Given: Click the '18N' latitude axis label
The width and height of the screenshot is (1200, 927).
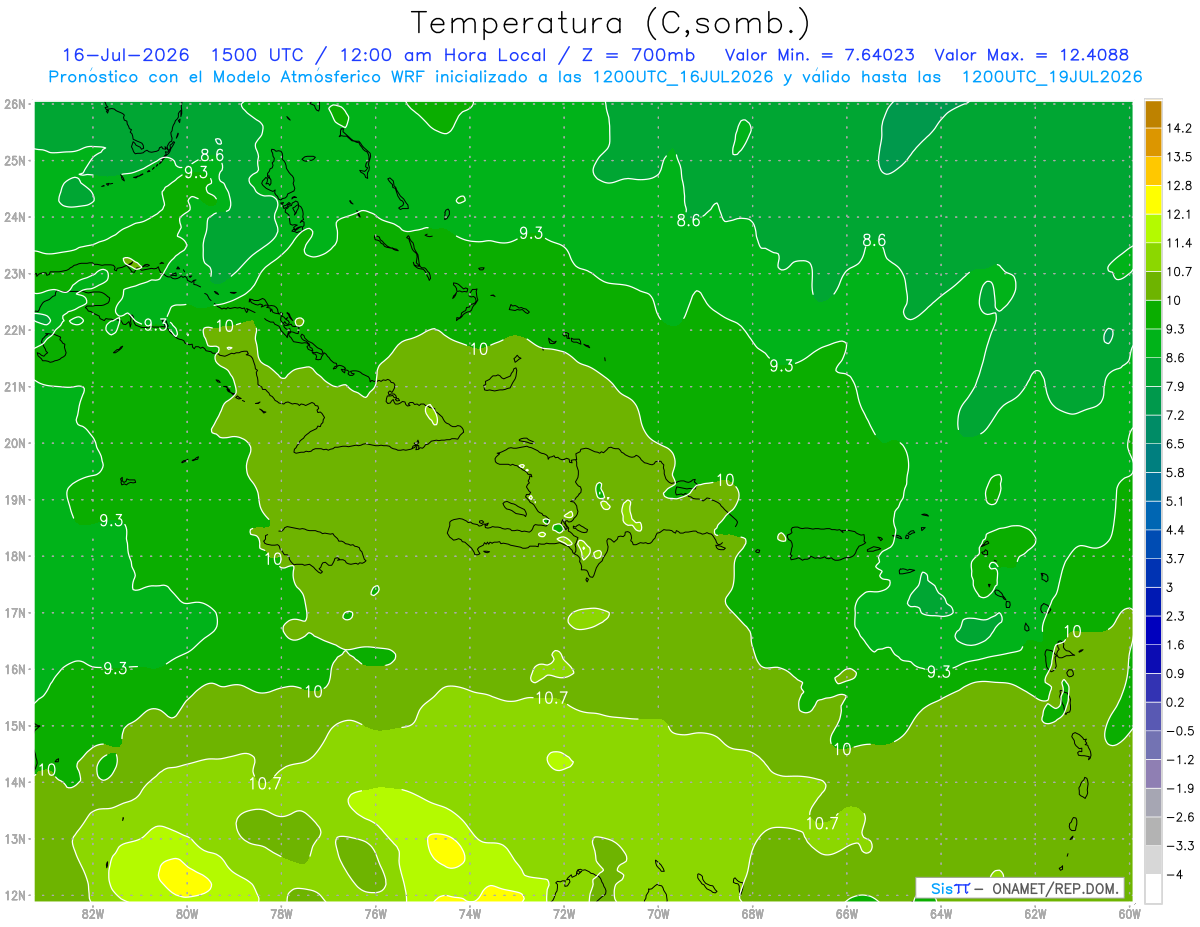Looking at the screenshot, I should click(x=14, y=556).
